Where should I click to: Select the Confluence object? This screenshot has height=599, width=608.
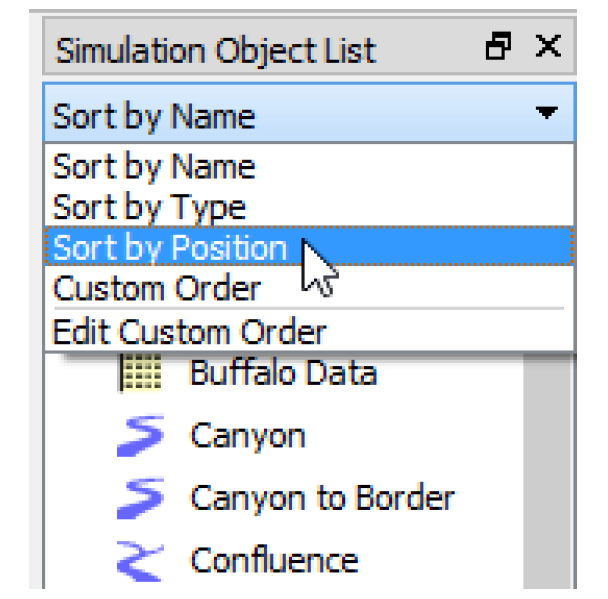(275, 559)
